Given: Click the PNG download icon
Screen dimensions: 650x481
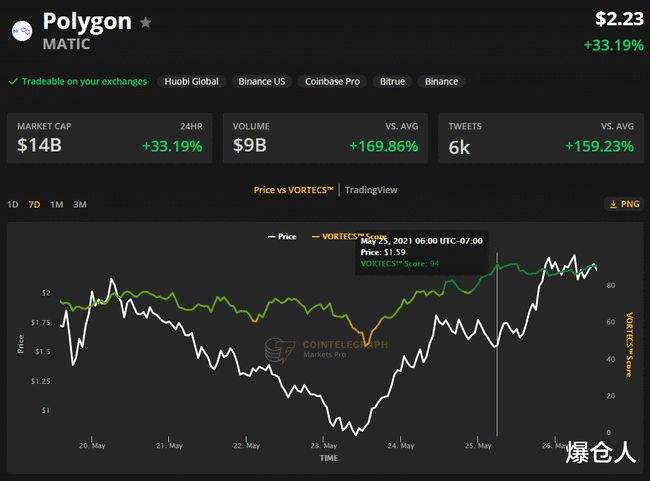Looking at the screenshot, I should coord(613,204).
